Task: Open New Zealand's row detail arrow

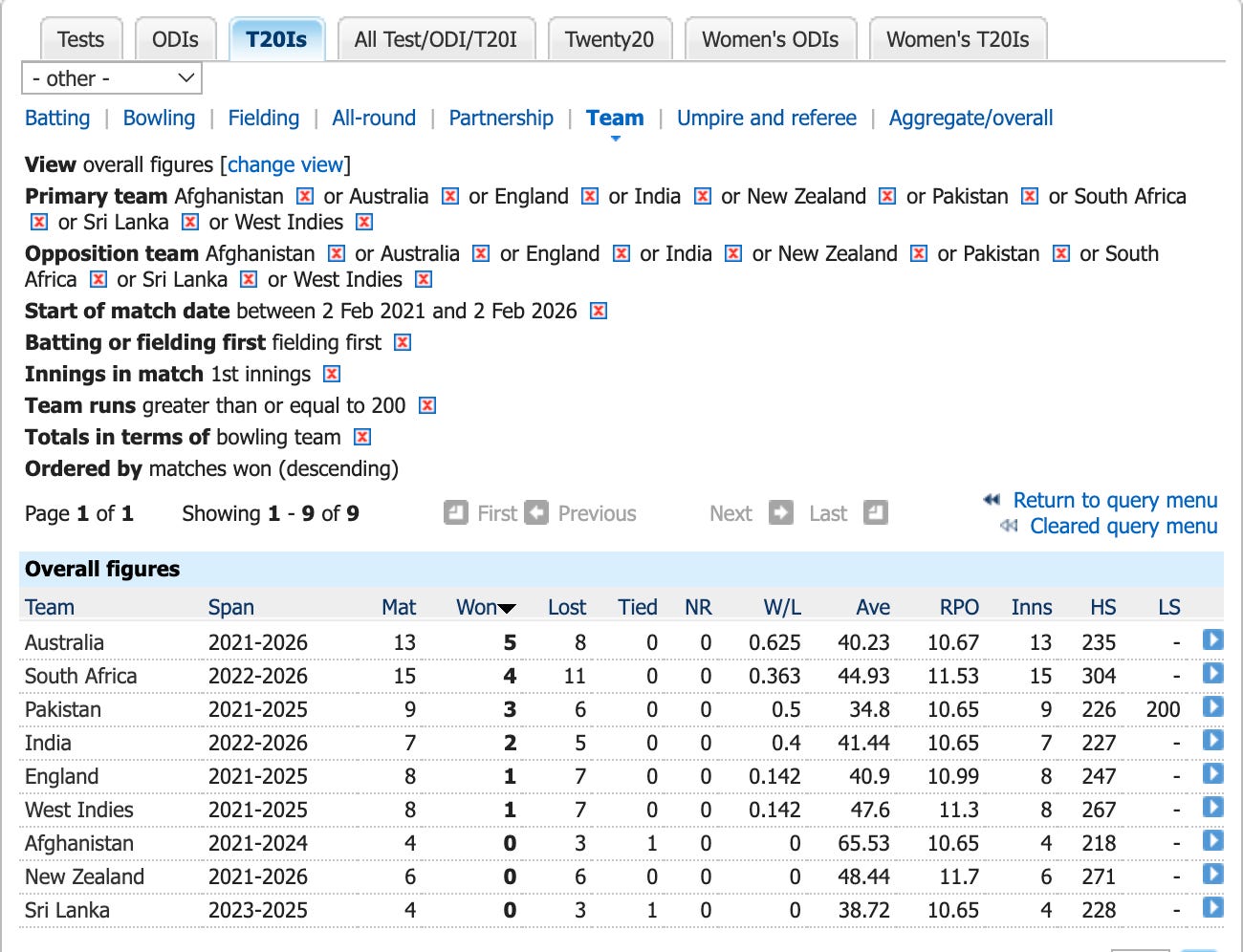Action: coord(1213,875)
